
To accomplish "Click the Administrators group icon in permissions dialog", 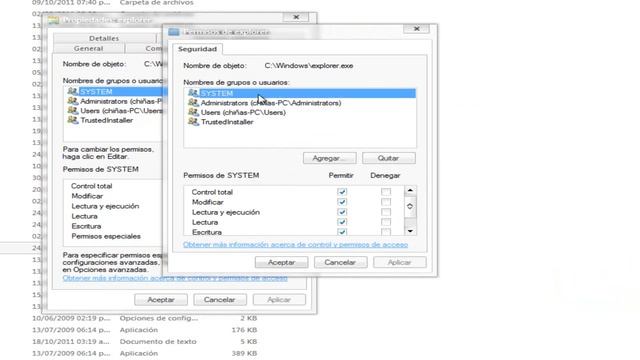I will click(193, 102).
